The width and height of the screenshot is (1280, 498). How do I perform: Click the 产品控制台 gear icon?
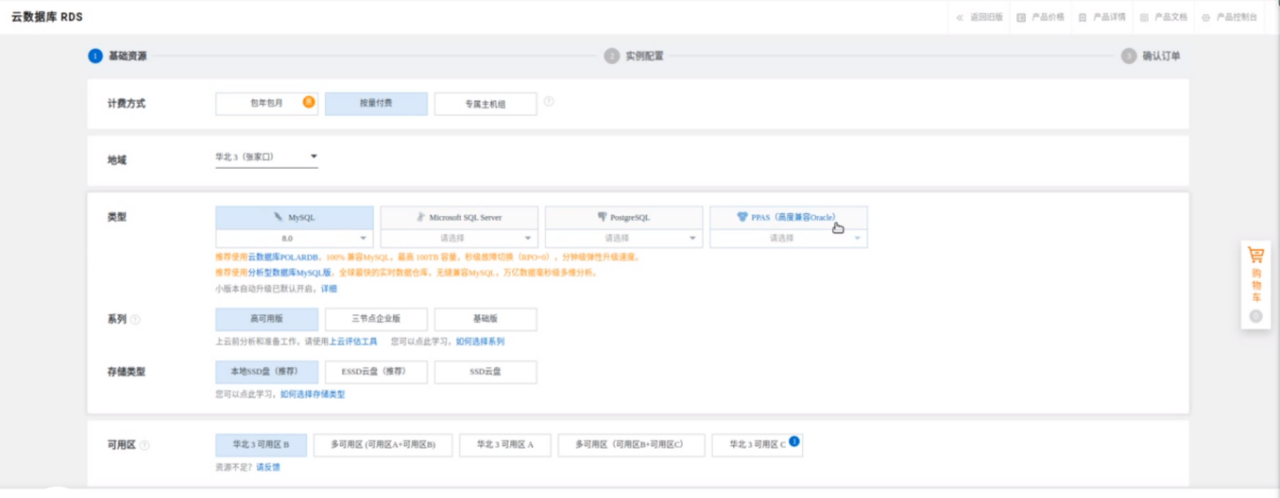point(1206,17)
